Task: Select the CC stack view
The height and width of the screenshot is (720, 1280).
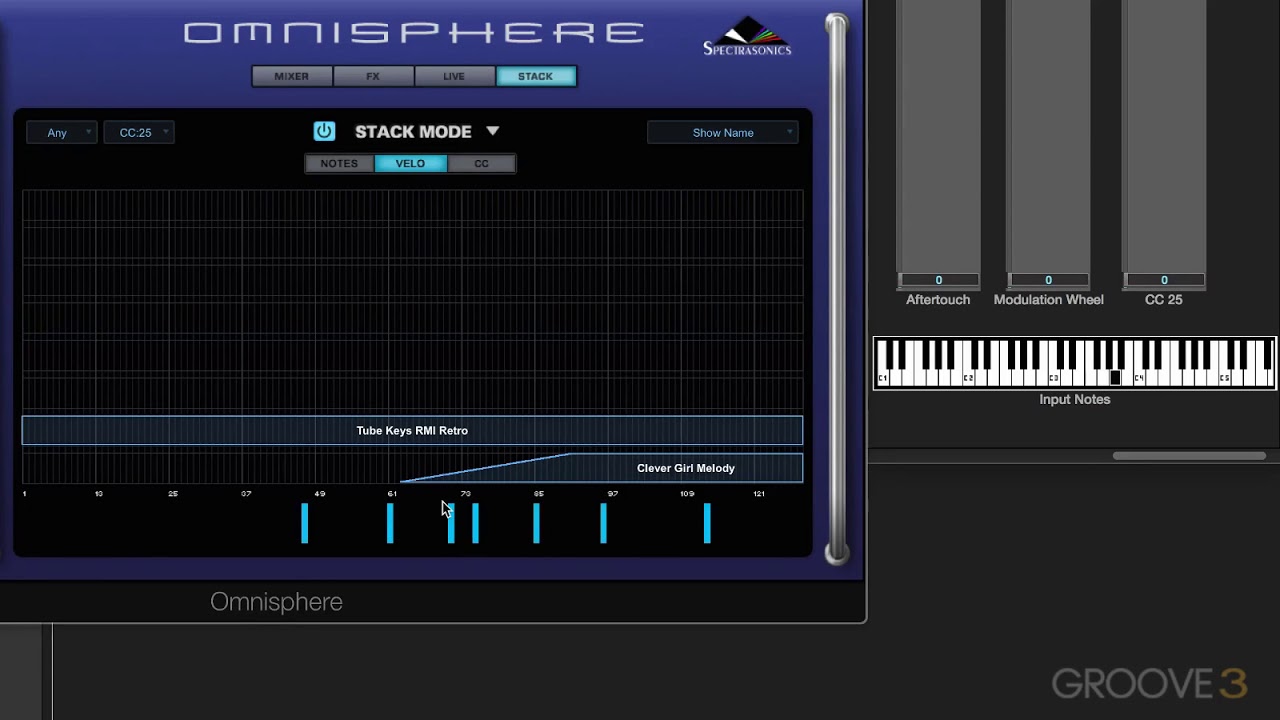Action: pos(481,163)
